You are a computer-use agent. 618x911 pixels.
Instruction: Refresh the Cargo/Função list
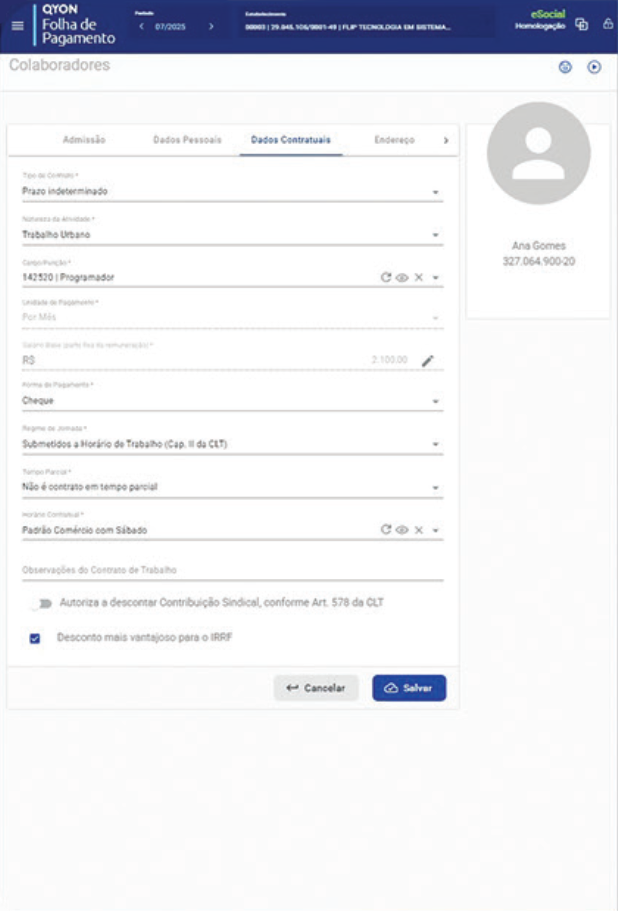click(385, 277)
